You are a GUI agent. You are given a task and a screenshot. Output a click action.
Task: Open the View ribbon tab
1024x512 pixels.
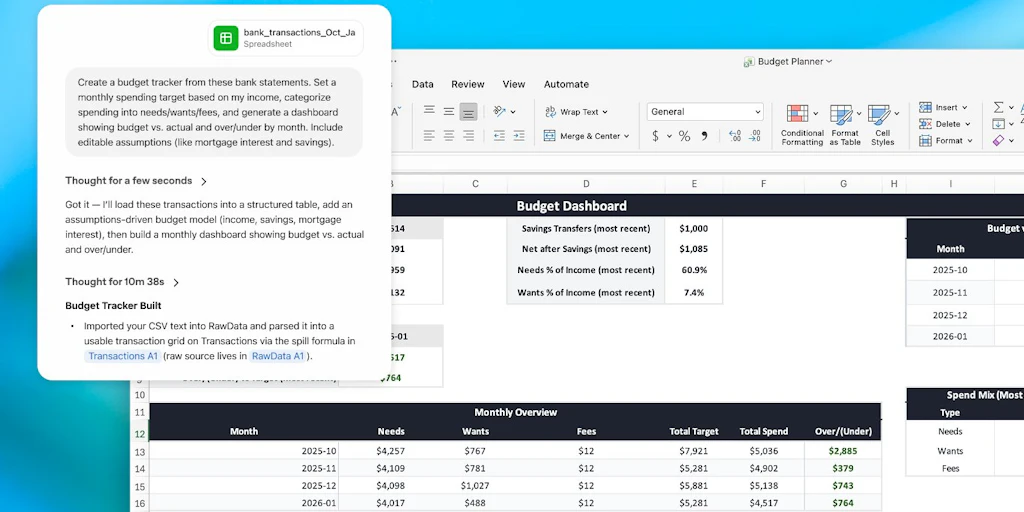pos(514,84)
